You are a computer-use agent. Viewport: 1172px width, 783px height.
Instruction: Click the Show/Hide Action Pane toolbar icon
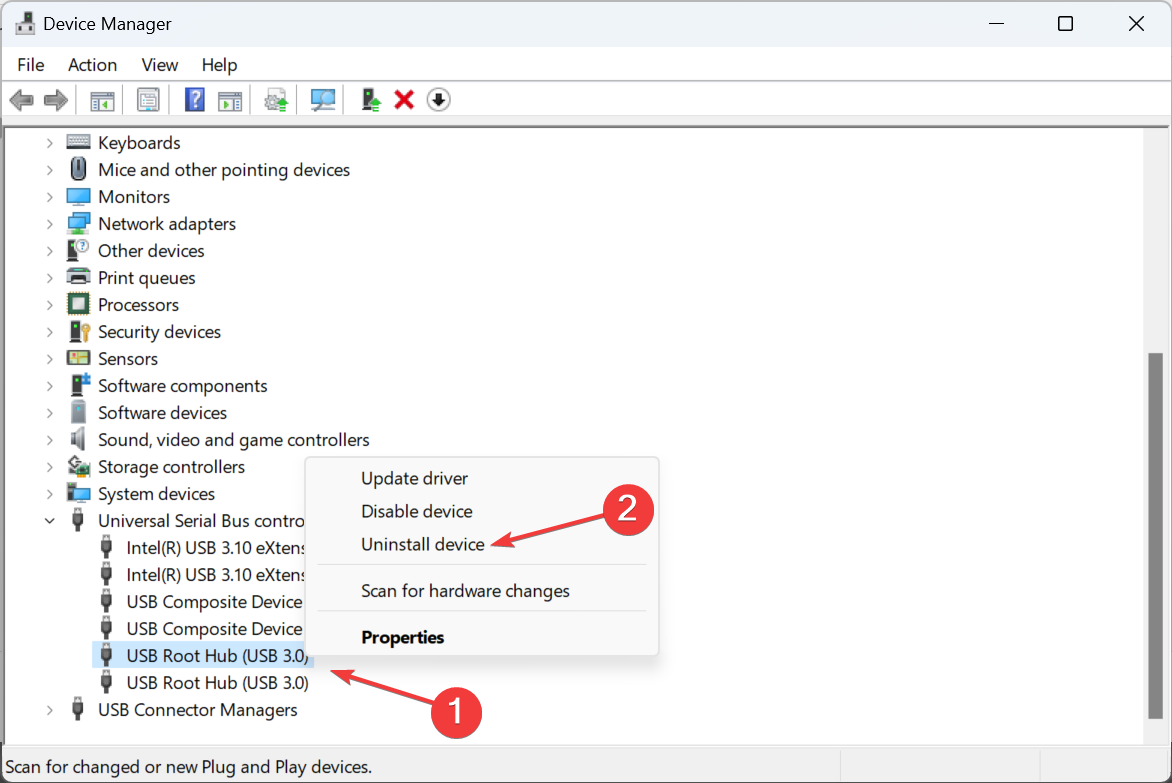230,100
